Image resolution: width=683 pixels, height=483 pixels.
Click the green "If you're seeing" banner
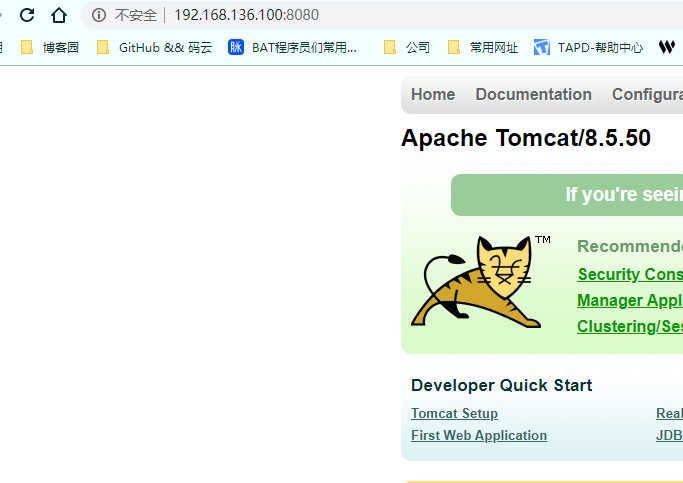pos(567,195)
